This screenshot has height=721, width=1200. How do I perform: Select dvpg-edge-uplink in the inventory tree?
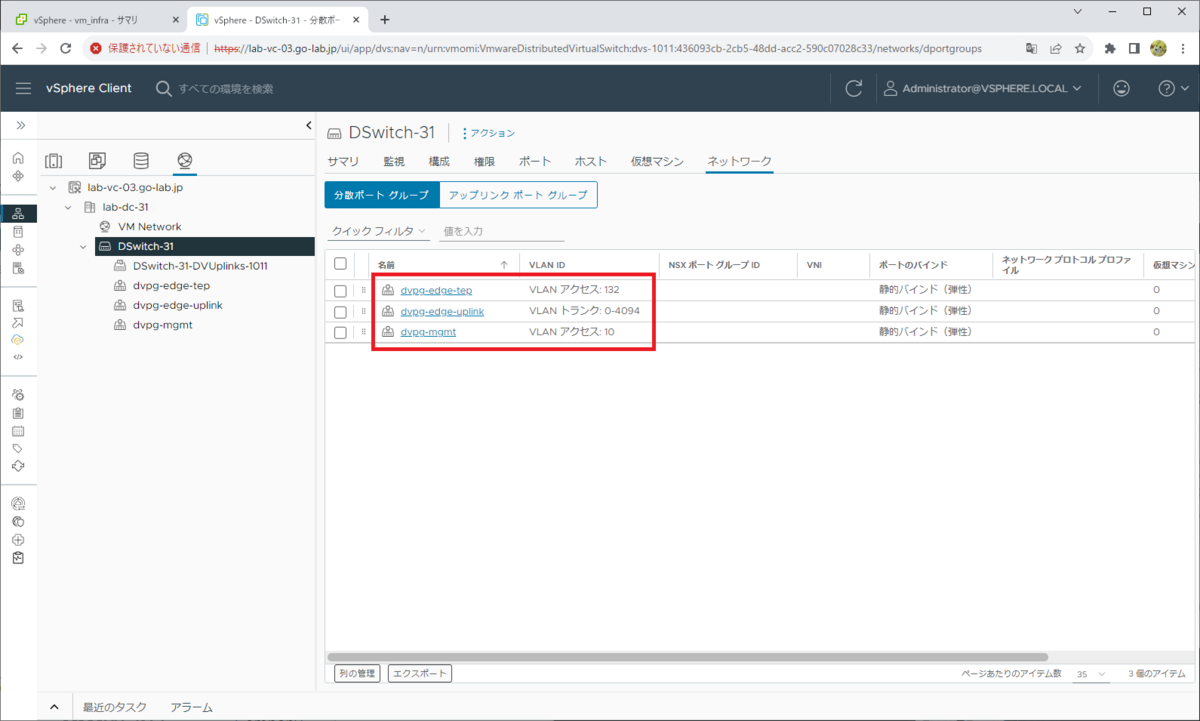click(177, 305)
